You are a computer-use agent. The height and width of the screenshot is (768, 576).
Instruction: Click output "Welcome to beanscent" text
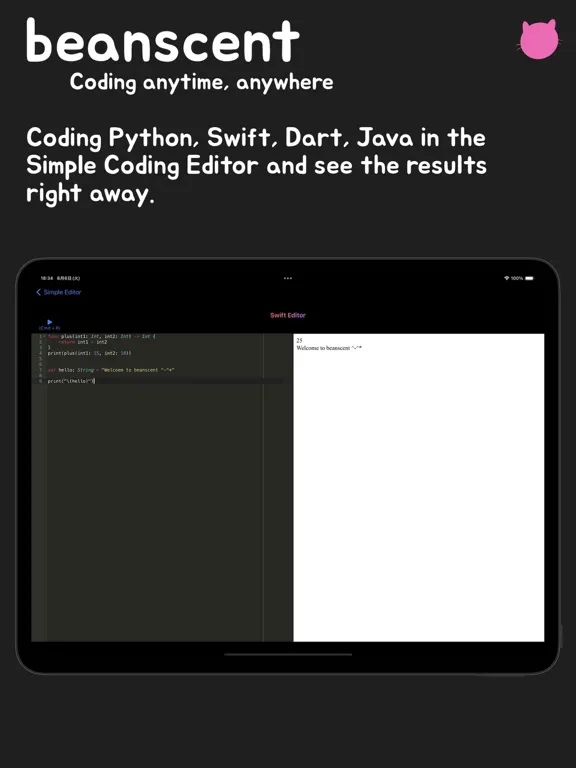323,348
